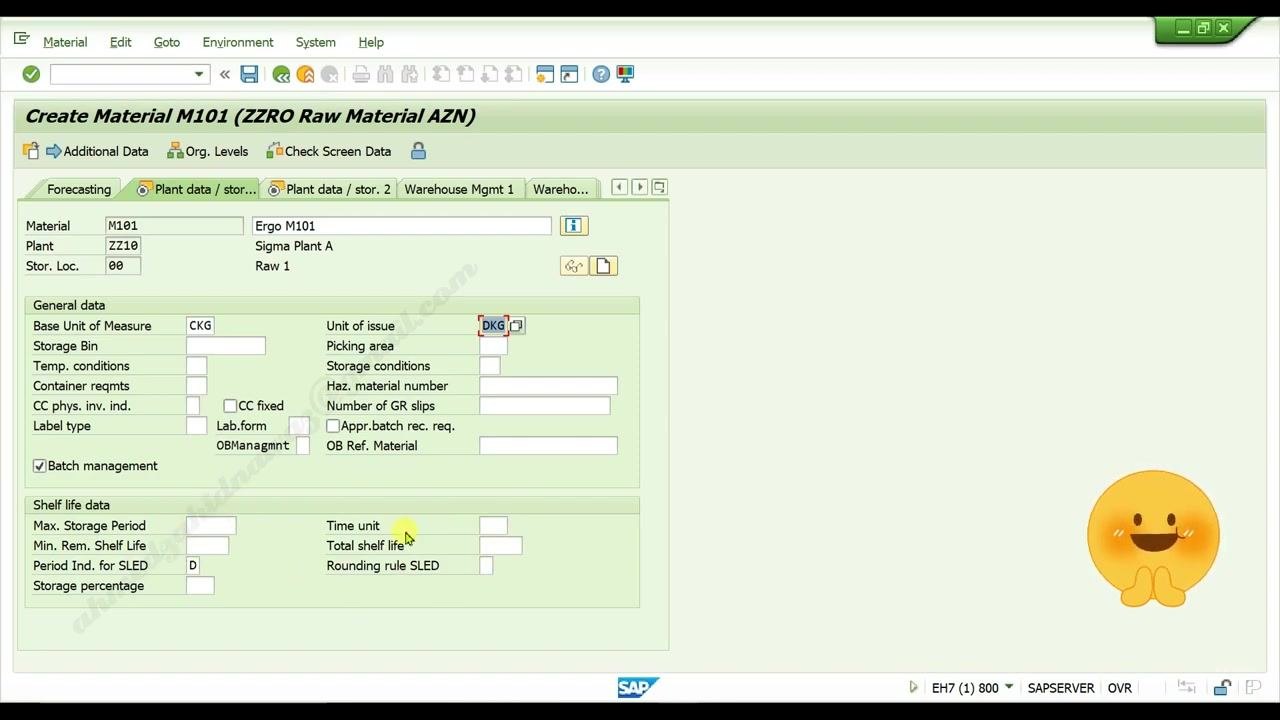The width and height of the screenshot is (1280, 720).
Task: Toggle the CC fixed checkbox
Action: pyautogui.click(x=230, y=406)
